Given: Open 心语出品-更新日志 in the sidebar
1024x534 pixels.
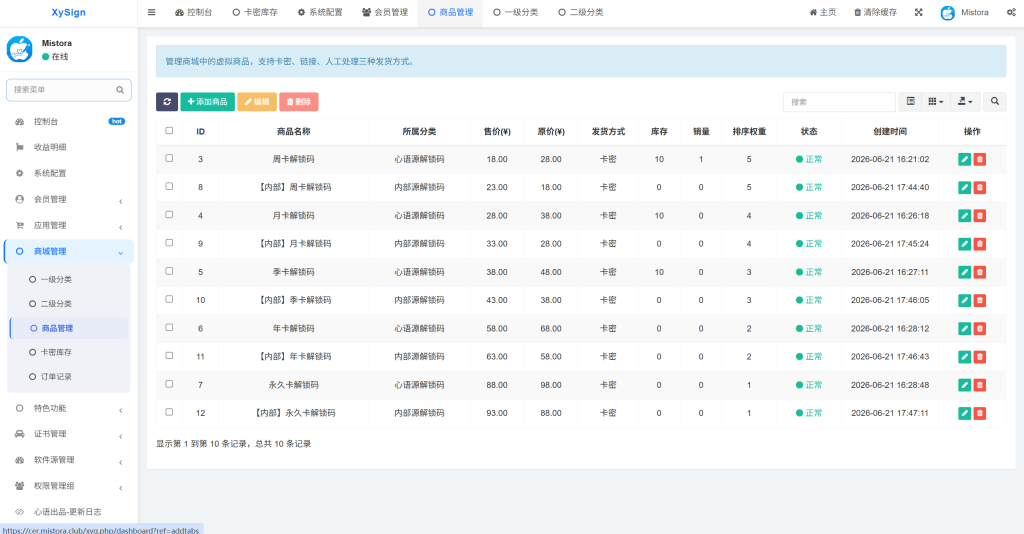Looking at the screenshot, I should click(69, 512).
